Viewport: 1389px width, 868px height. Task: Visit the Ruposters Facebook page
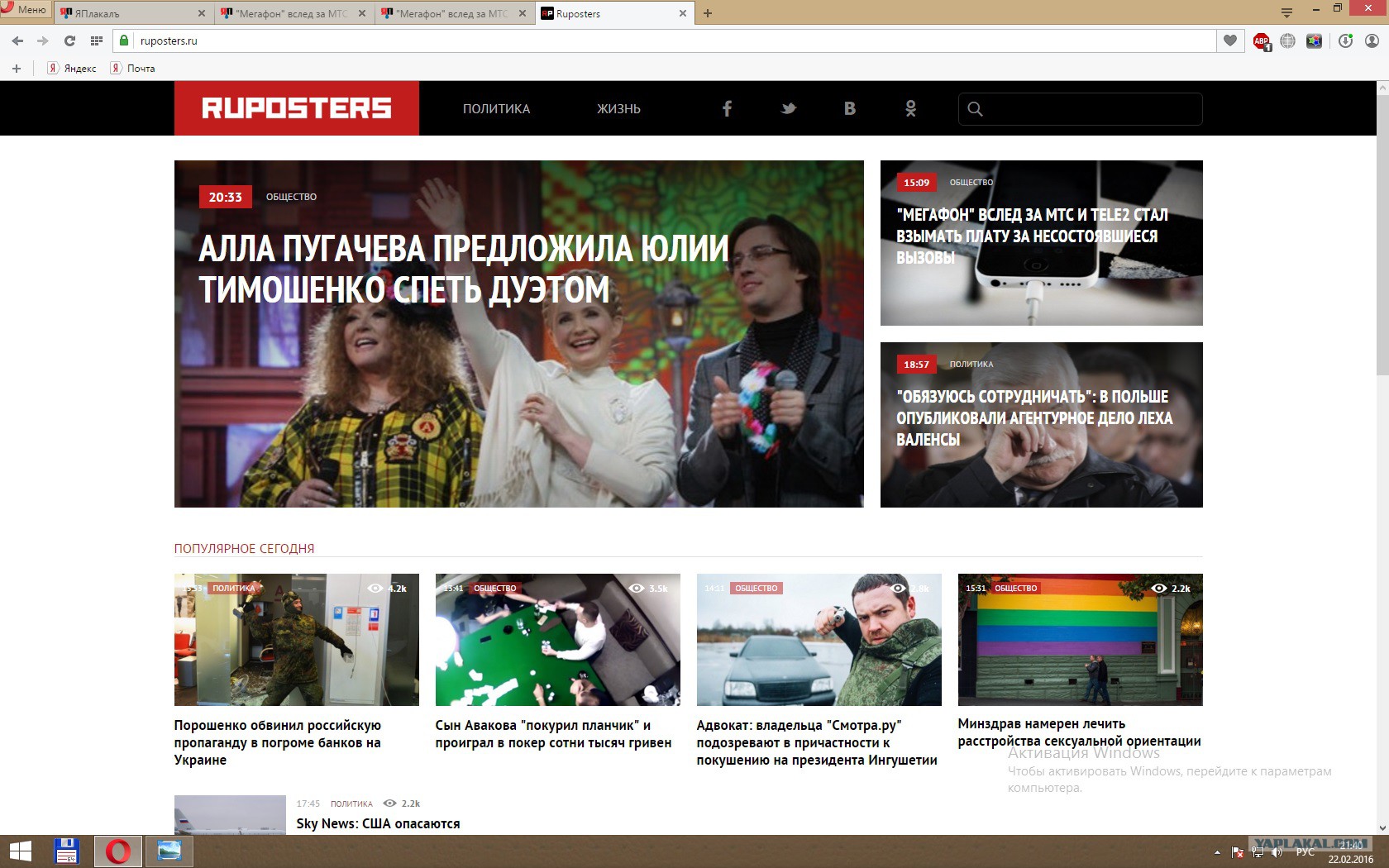click(727, 108)
